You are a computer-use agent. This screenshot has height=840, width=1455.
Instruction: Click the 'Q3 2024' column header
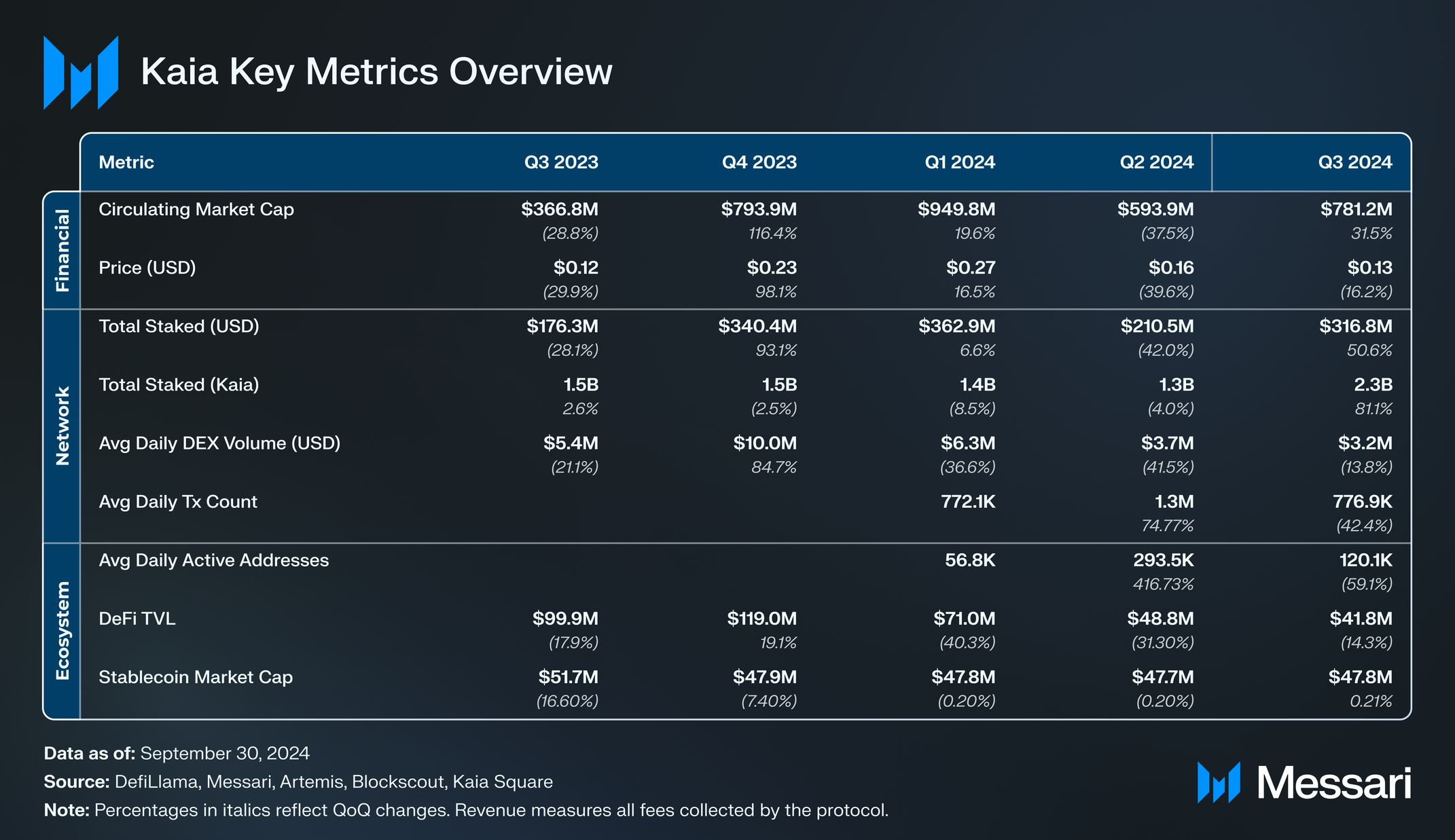tap(1355, 162)
